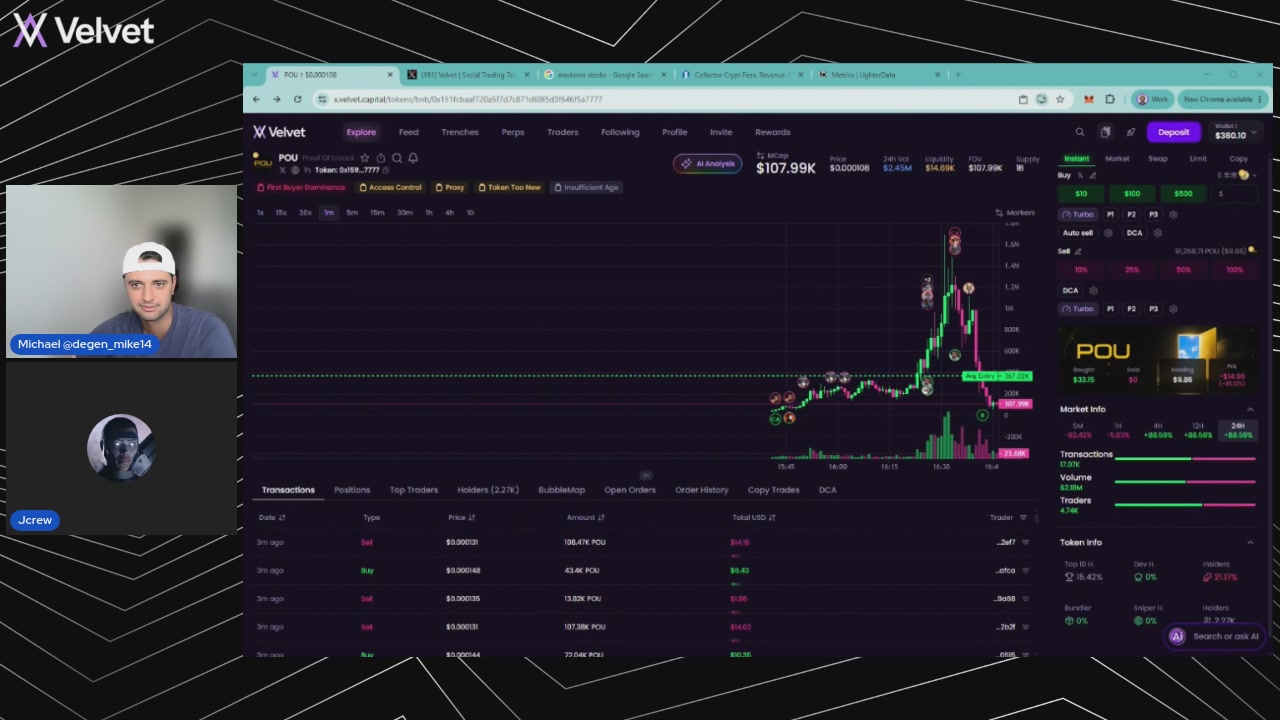Select the P1 buy preset
1280x720 pixels.
point(1110,214)
